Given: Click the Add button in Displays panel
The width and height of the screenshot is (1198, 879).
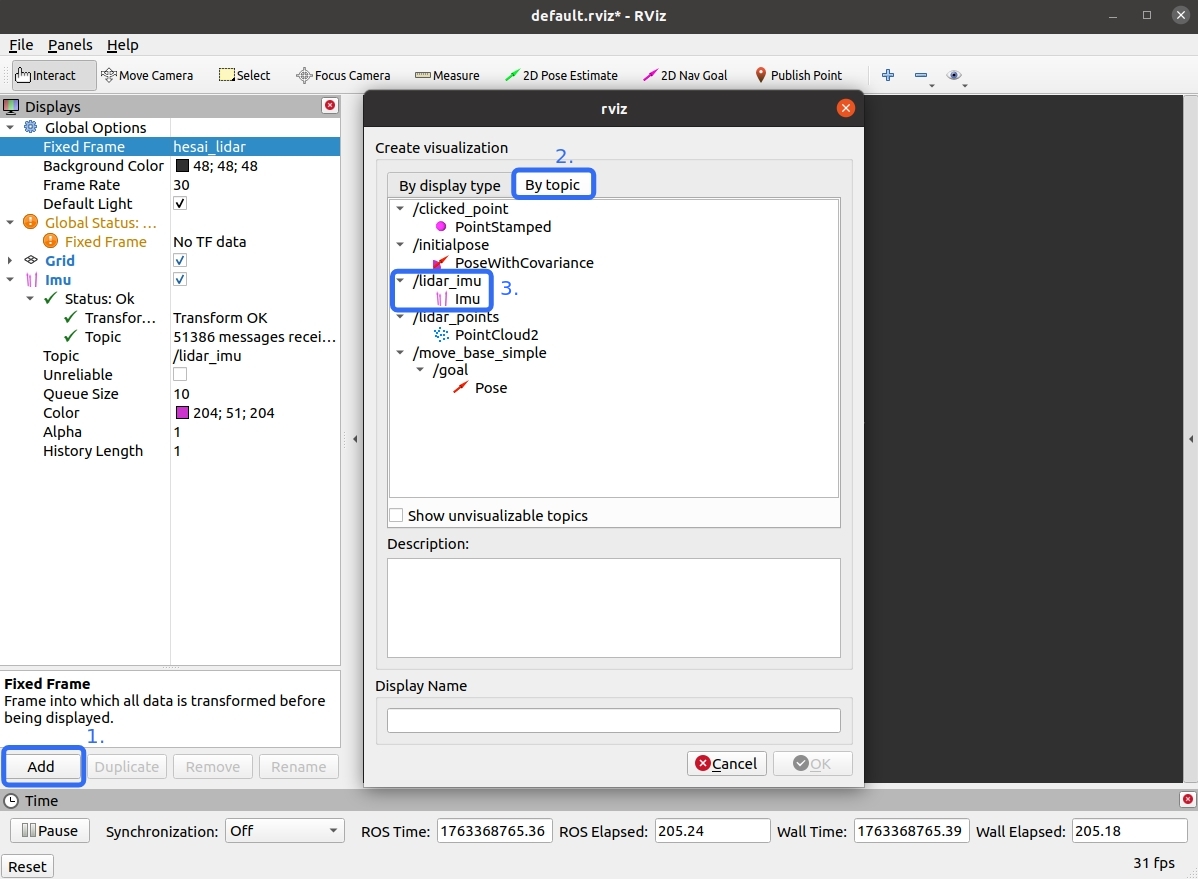Looking at the screenshot, I should tap(42, 766).
